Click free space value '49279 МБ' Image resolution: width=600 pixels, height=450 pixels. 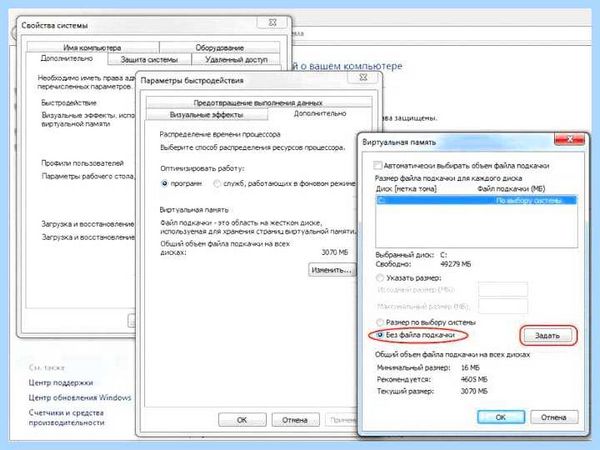click(456, 264)
